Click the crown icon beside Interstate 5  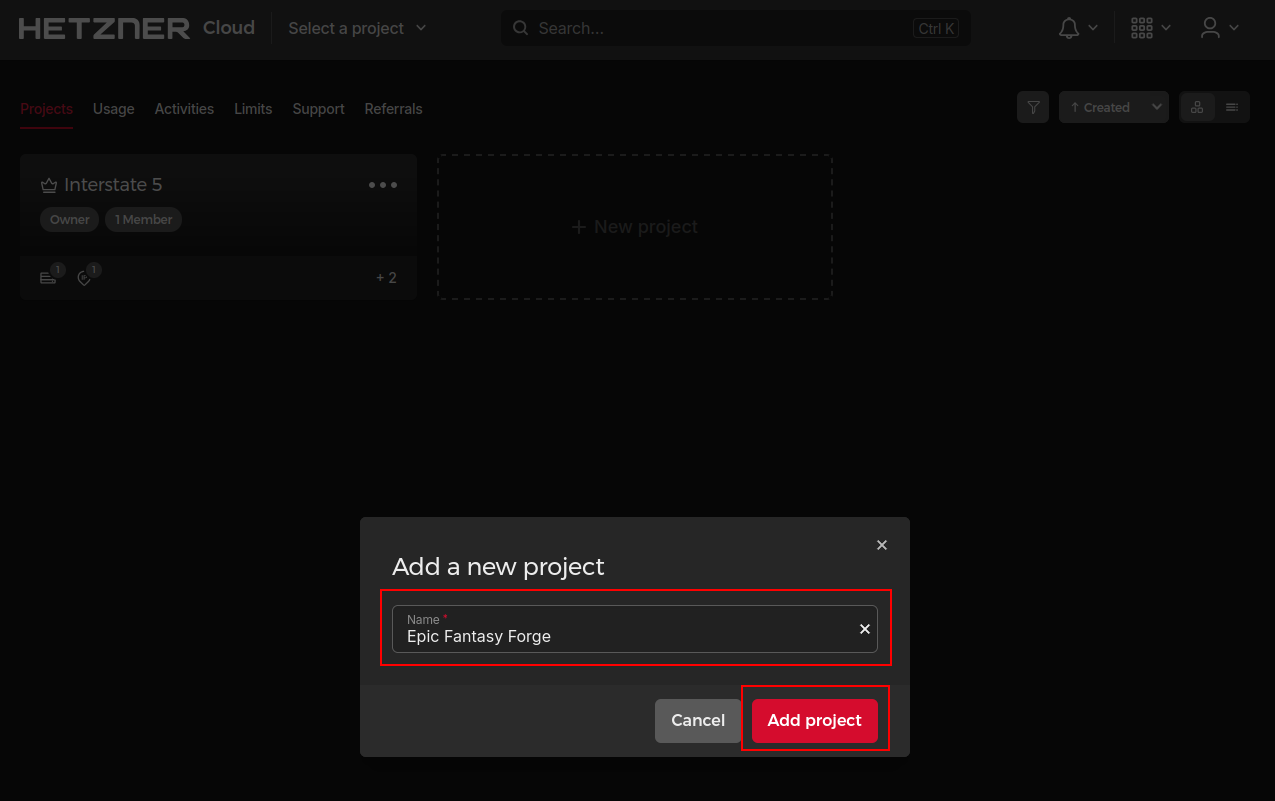[49, 185]
